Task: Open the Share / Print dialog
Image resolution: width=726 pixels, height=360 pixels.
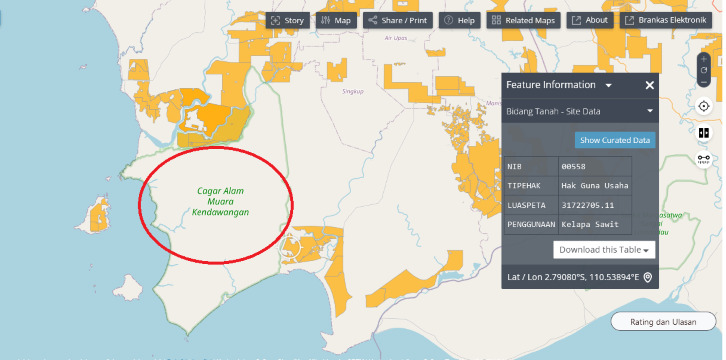Action: (398, 20)
